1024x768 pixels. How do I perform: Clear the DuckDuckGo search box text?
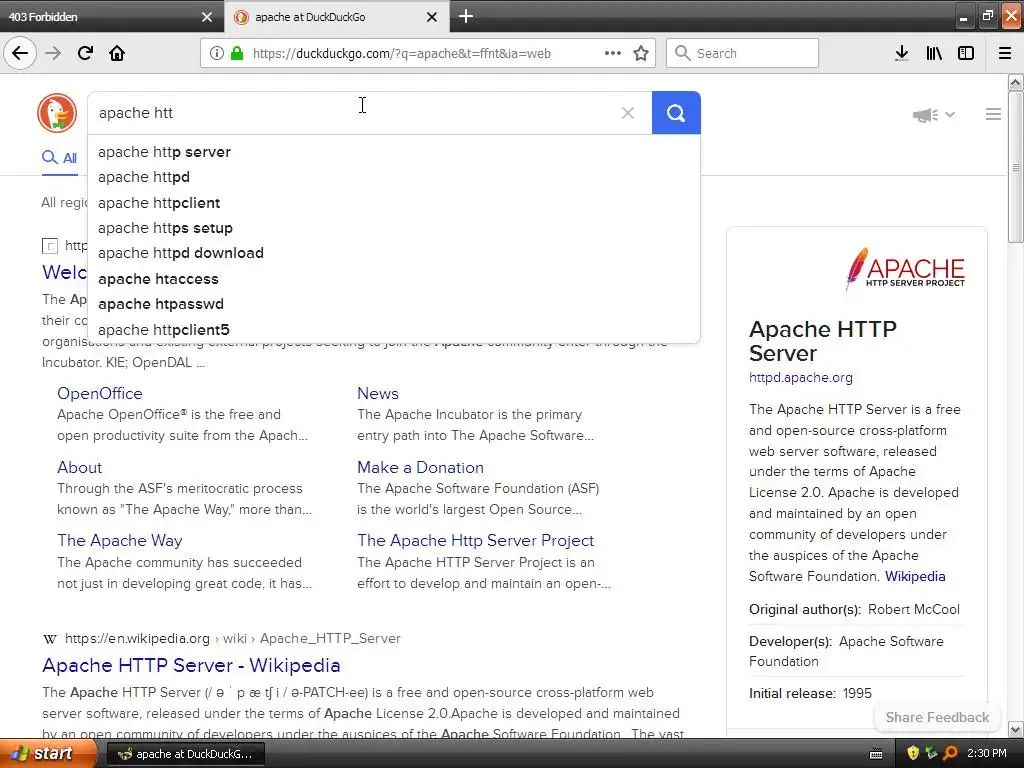tap(628, 113)
